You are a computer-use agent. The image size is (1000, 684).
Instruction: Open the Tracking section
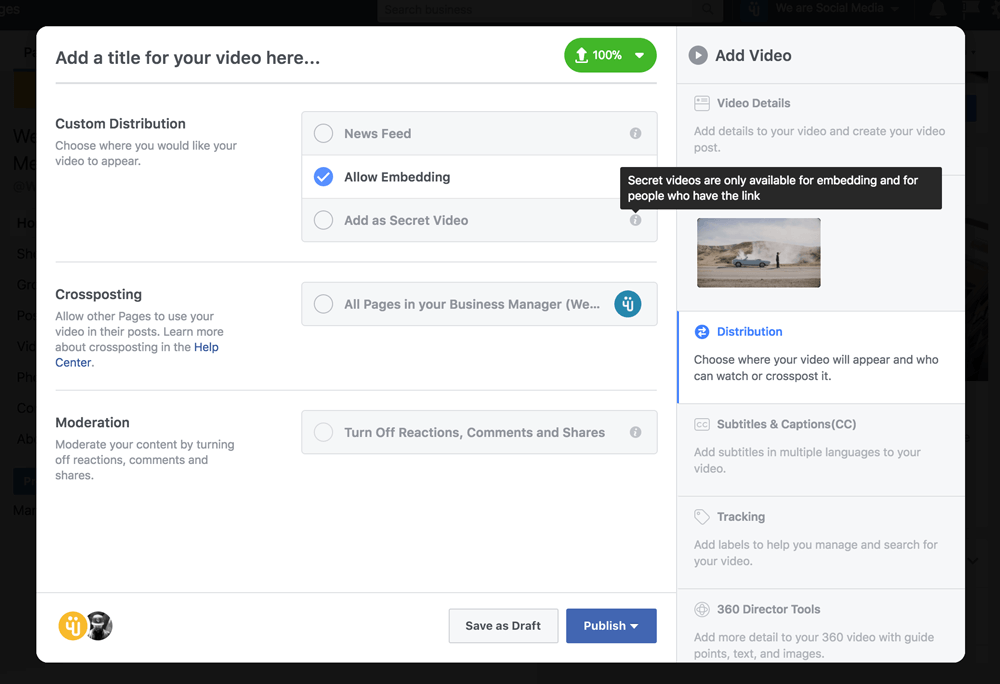tap(740, 517)
